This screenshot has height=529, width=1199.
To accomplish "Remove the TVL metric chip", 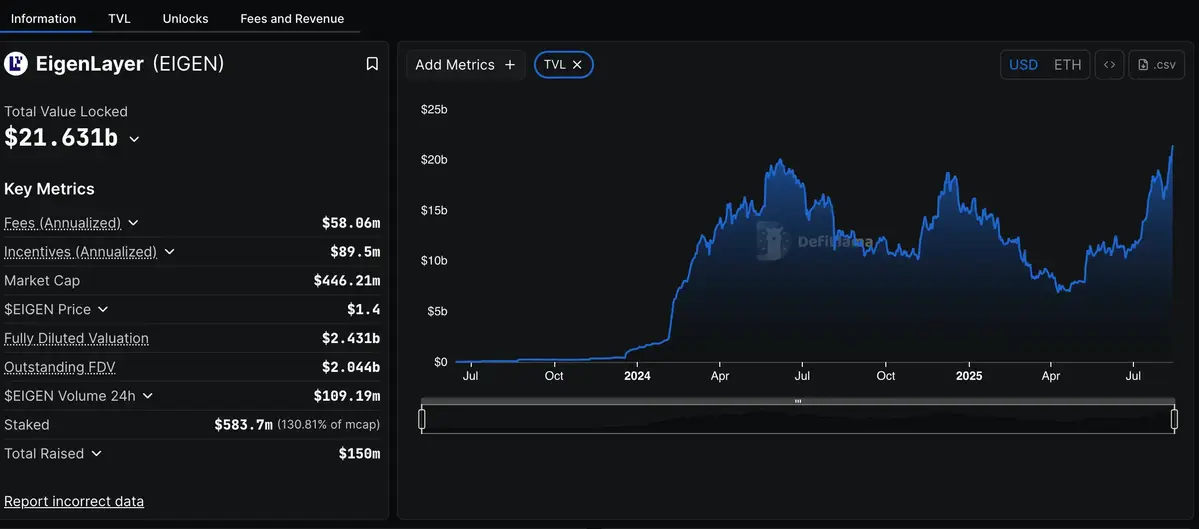I will click(x=577, y=65).
